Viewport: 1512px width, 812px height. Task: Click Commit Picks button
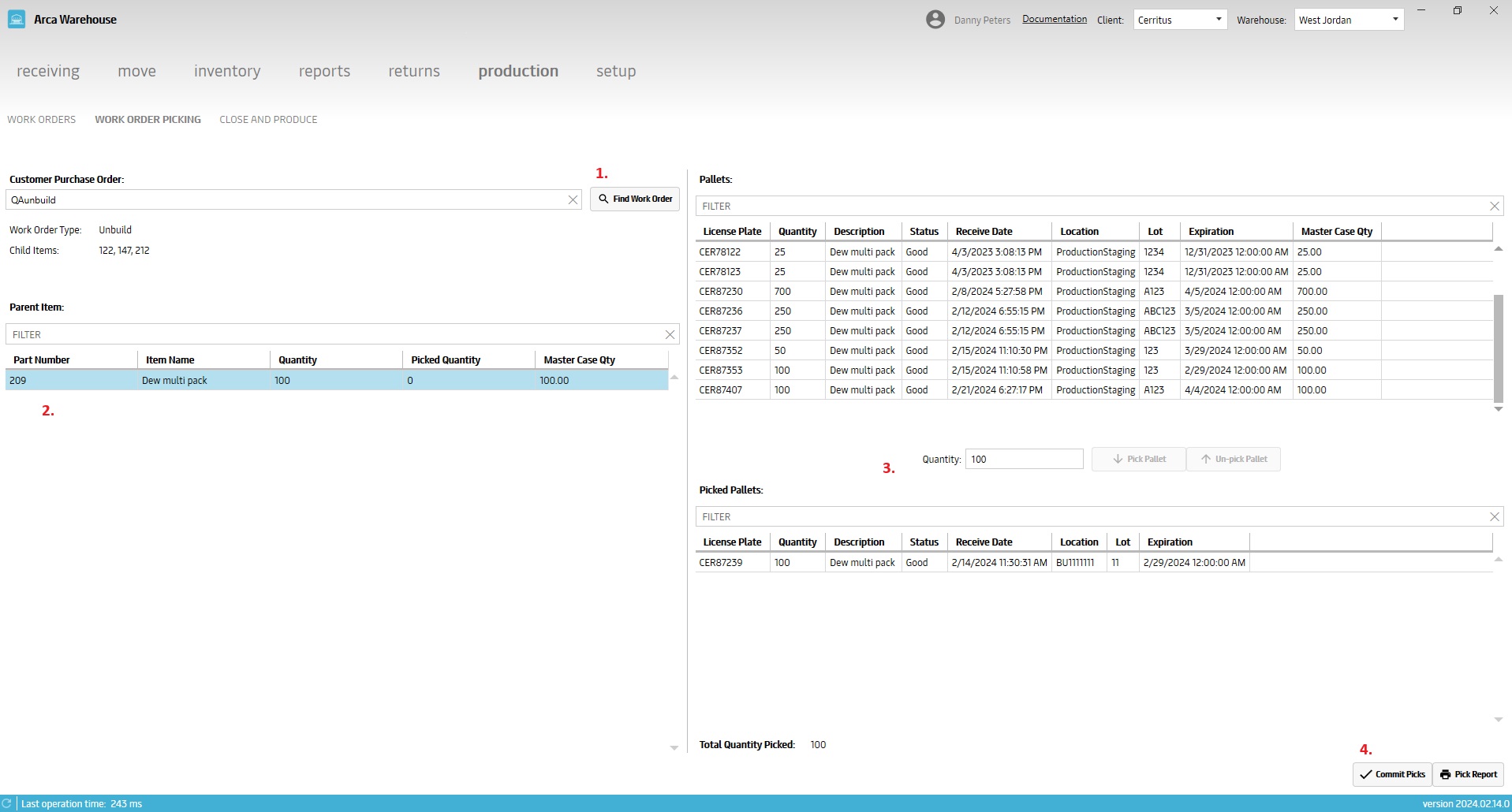[1392, 774]
